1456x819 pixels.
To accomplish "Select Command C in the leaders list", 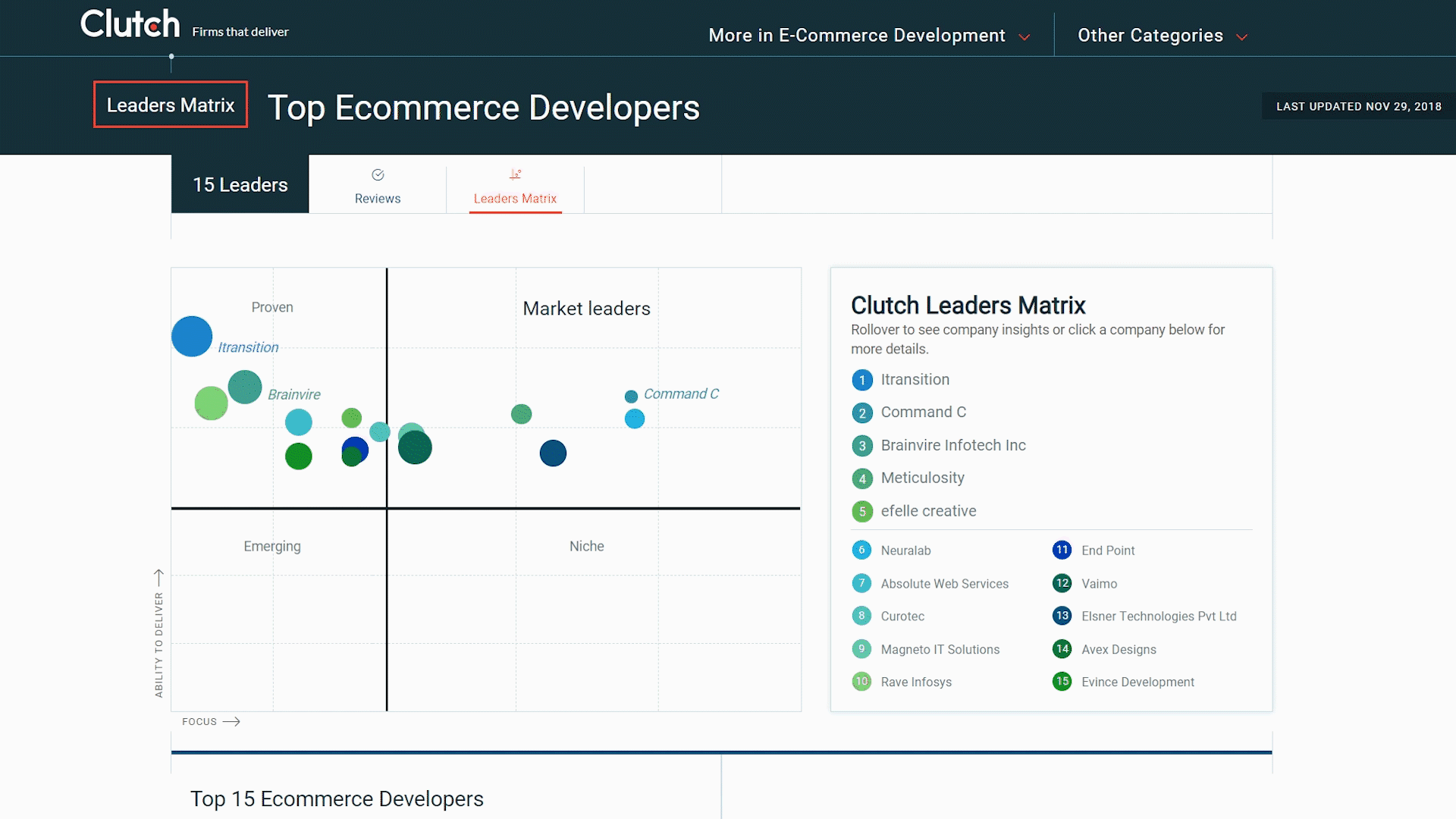I will tap(923, 412).
